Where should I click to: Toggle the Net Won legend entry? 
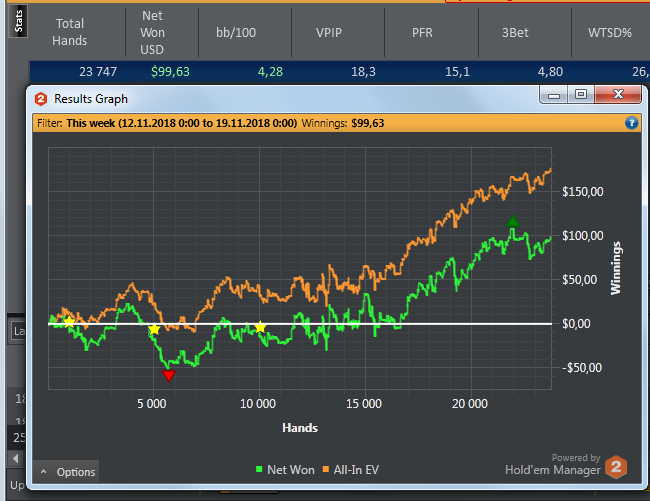[285, 470]
